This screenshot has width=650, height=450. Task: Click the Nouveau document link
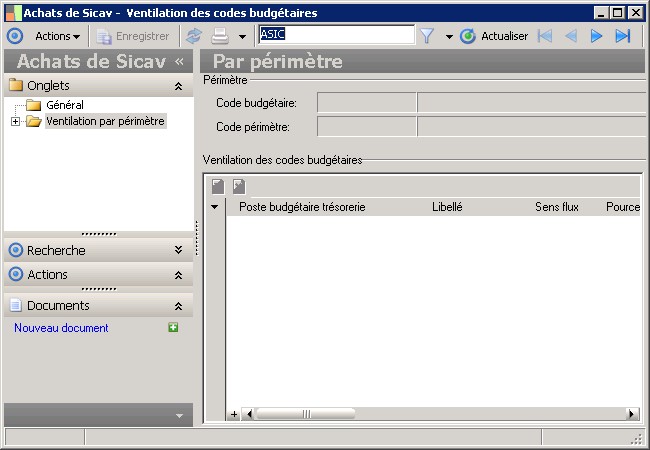pyautogui.click(x=61, y=328)
